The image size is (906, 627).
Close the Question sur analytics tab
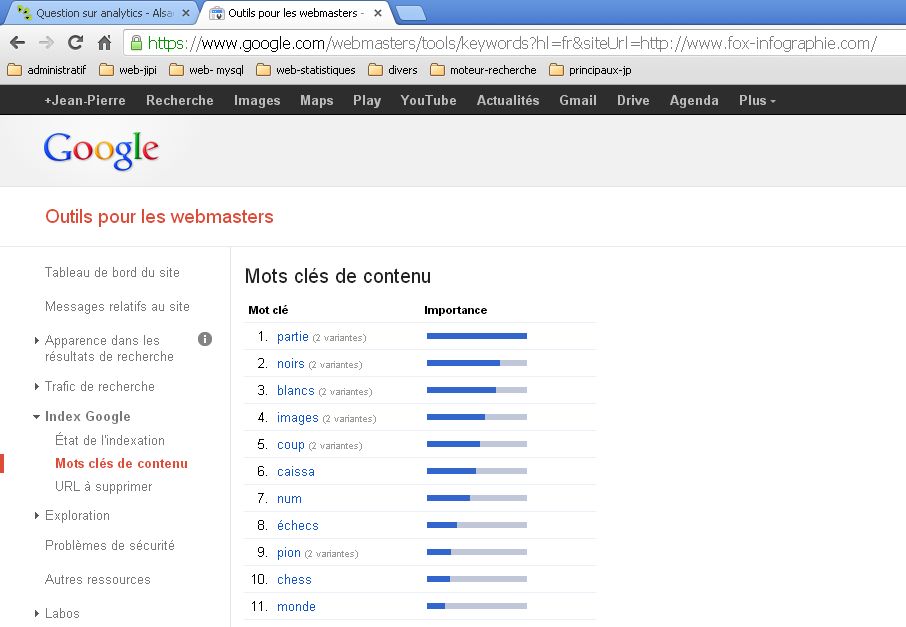(x=185, y=13)
